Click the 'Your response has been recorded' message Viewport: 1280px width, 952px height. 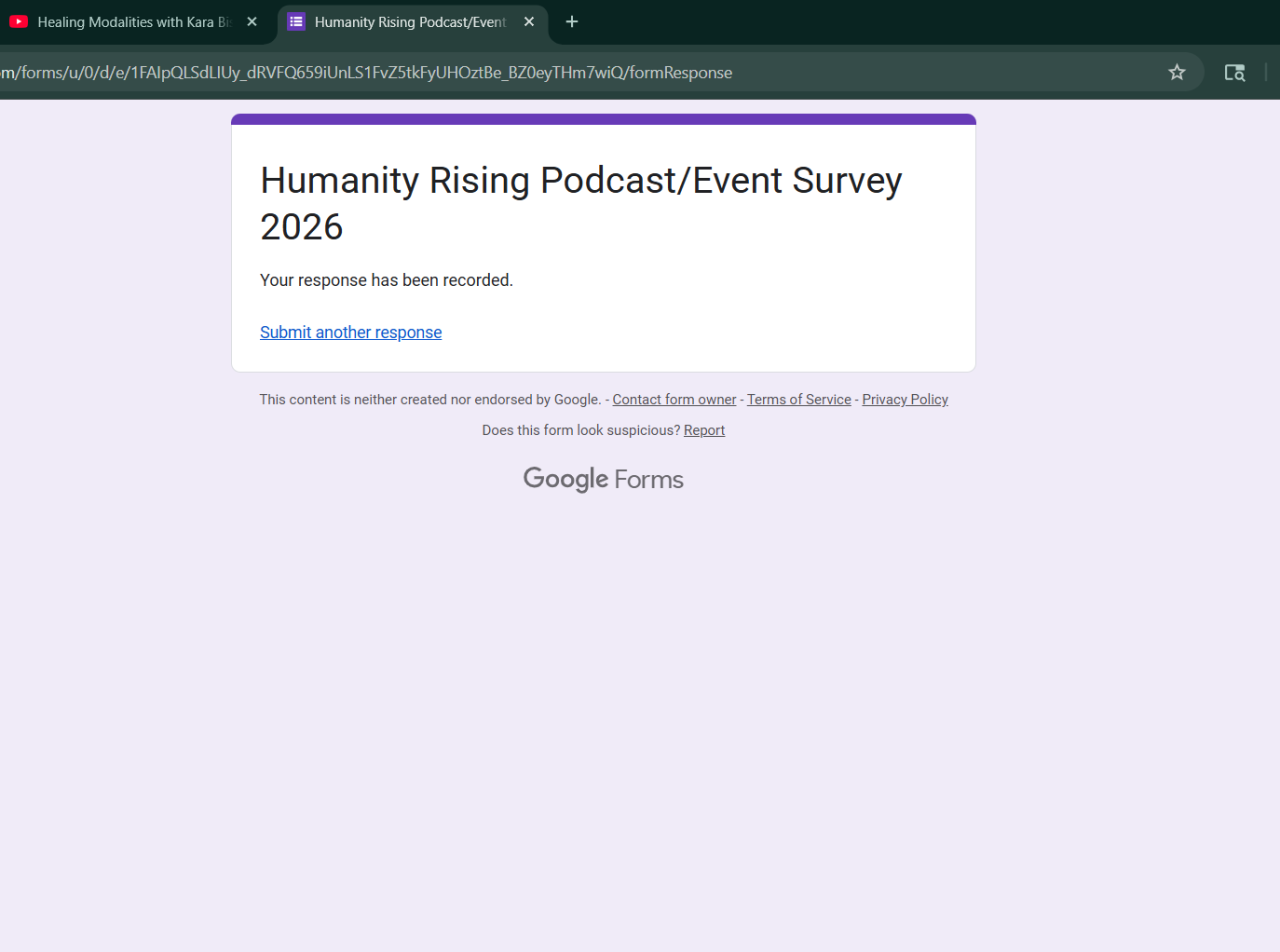click(x=386, y=281)
